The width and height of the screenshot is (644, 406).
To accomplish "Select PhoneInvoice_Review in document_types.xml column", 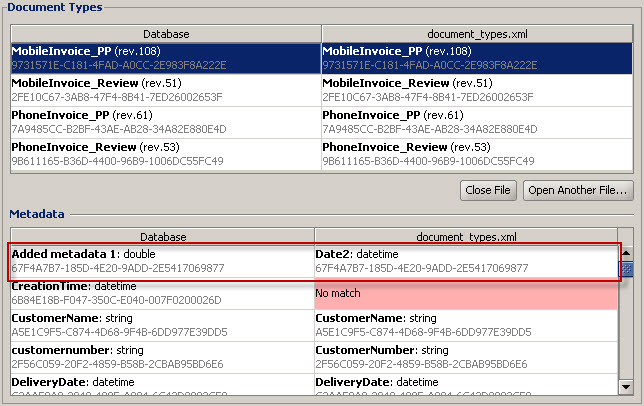I will 475,154.
